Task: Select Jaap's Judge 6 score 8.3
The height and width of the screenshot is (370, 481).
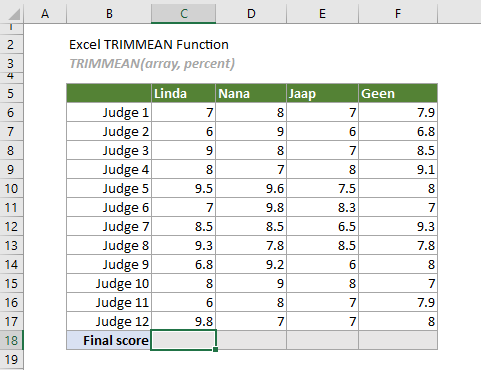Action: tap(322, 207)
